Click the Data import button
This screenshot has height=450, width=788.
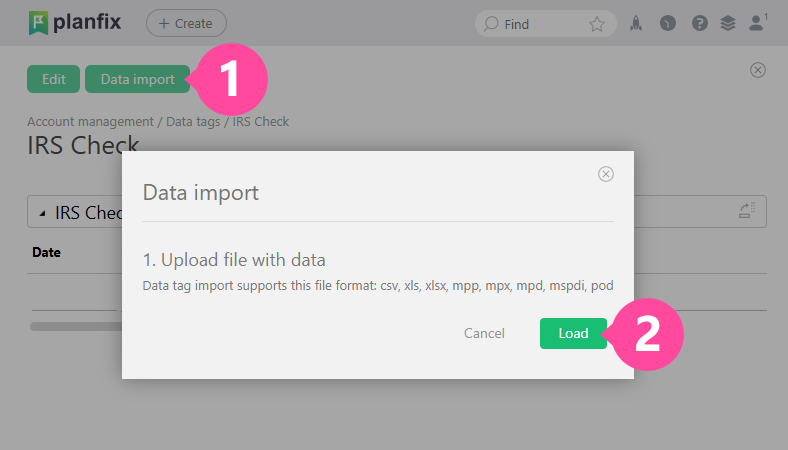click(137, 79)
